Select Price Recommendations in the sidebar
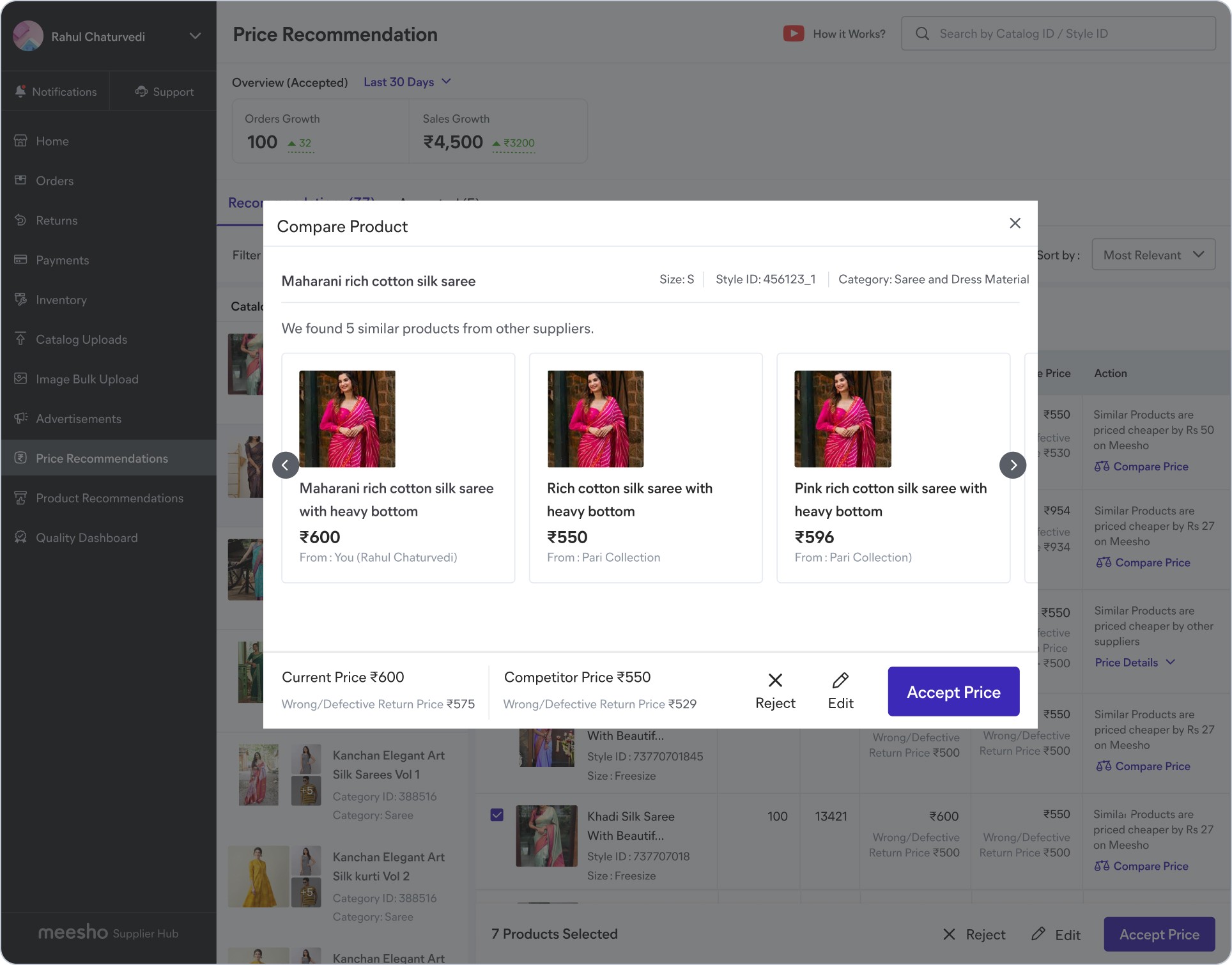 (x=109, y=458)
